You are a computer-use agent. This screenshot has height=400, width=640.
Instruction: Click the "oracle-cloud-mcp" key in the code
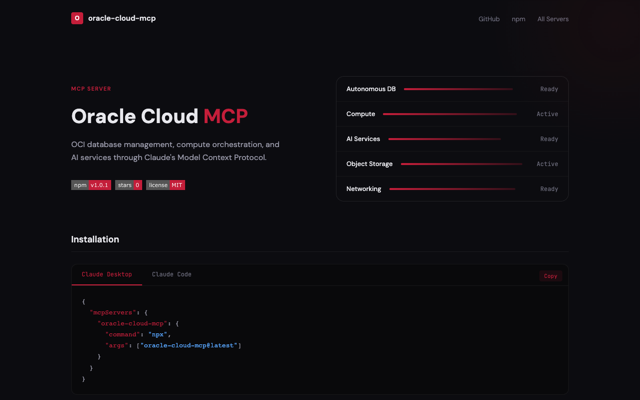(133, 323)
